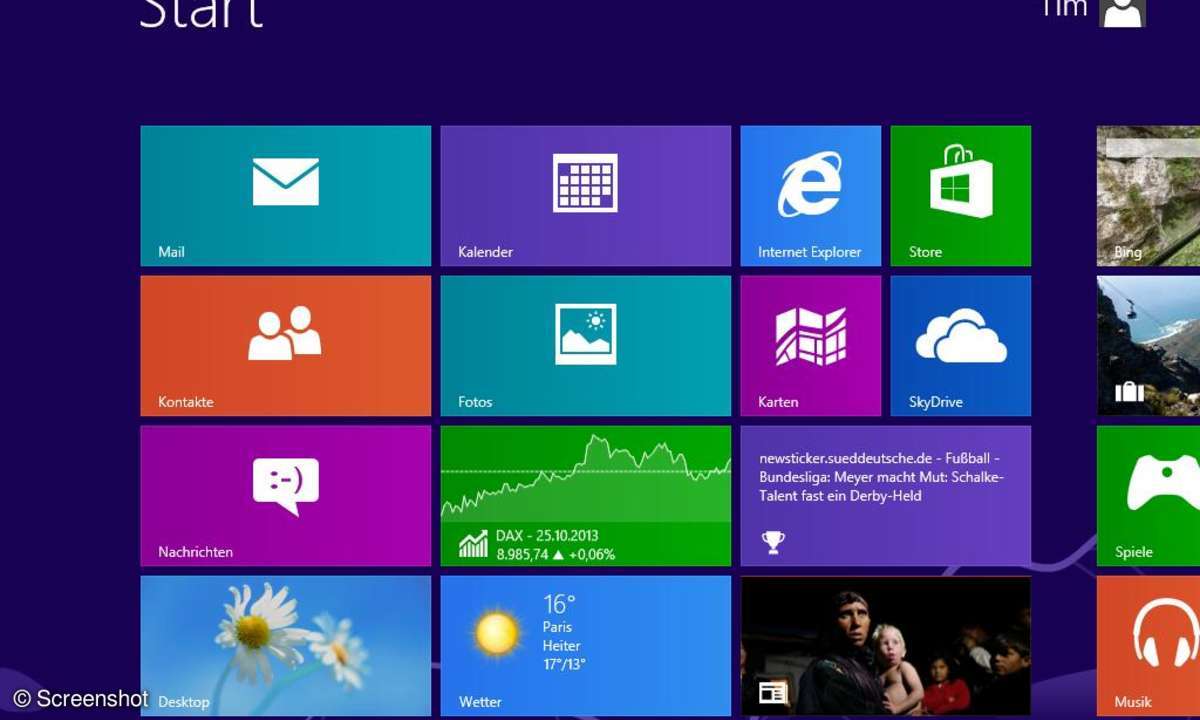Launch the Fotos app tile
This screenshot has width=1200, height=720.
[x=586, y=346]
